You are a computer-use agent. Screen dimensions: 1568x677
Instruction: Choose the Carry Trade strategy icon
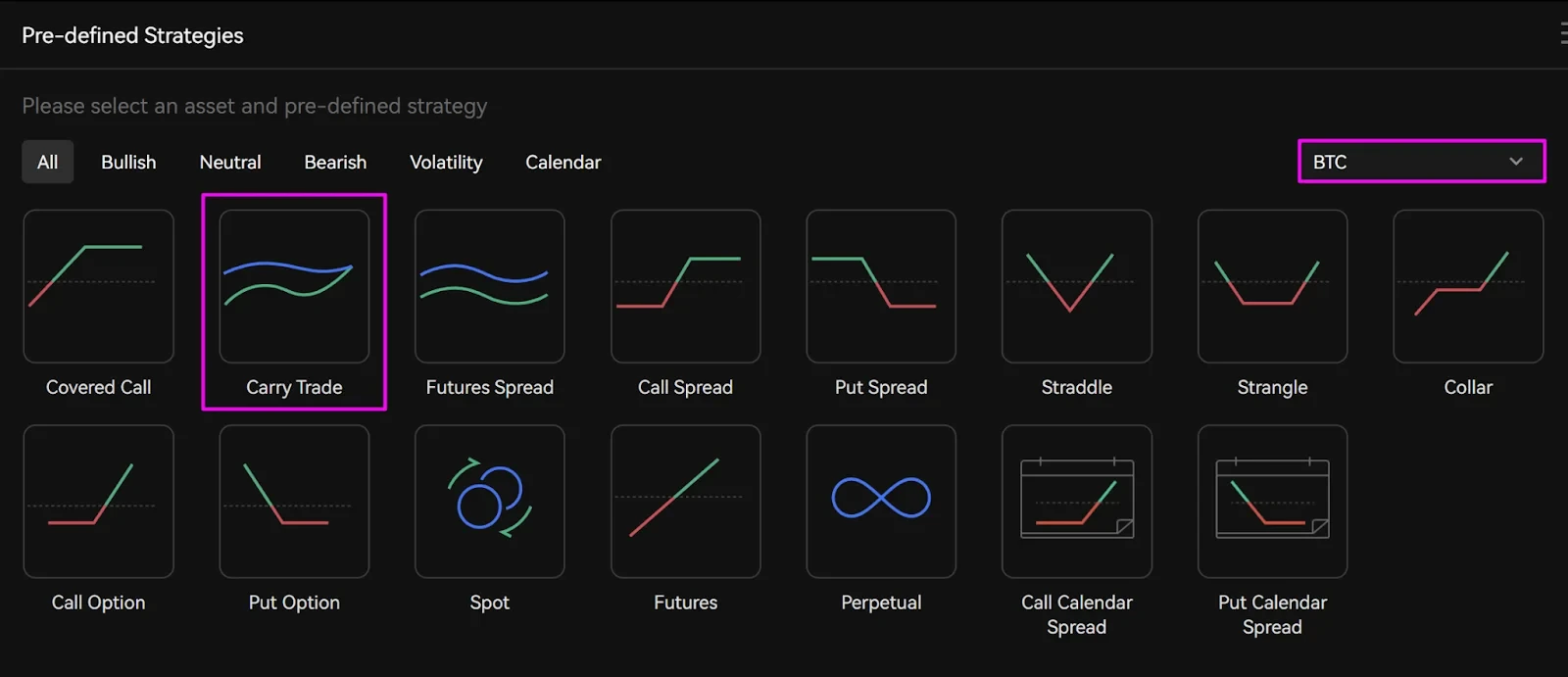click(294, 286)
